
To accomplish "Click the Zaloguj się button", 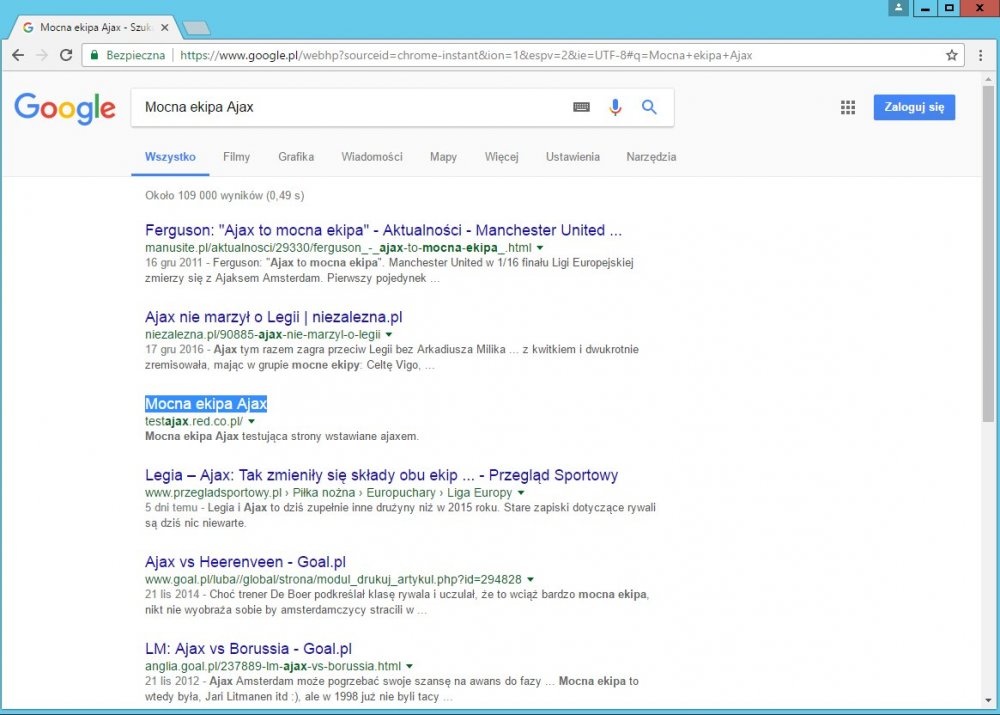I will 915,107.
